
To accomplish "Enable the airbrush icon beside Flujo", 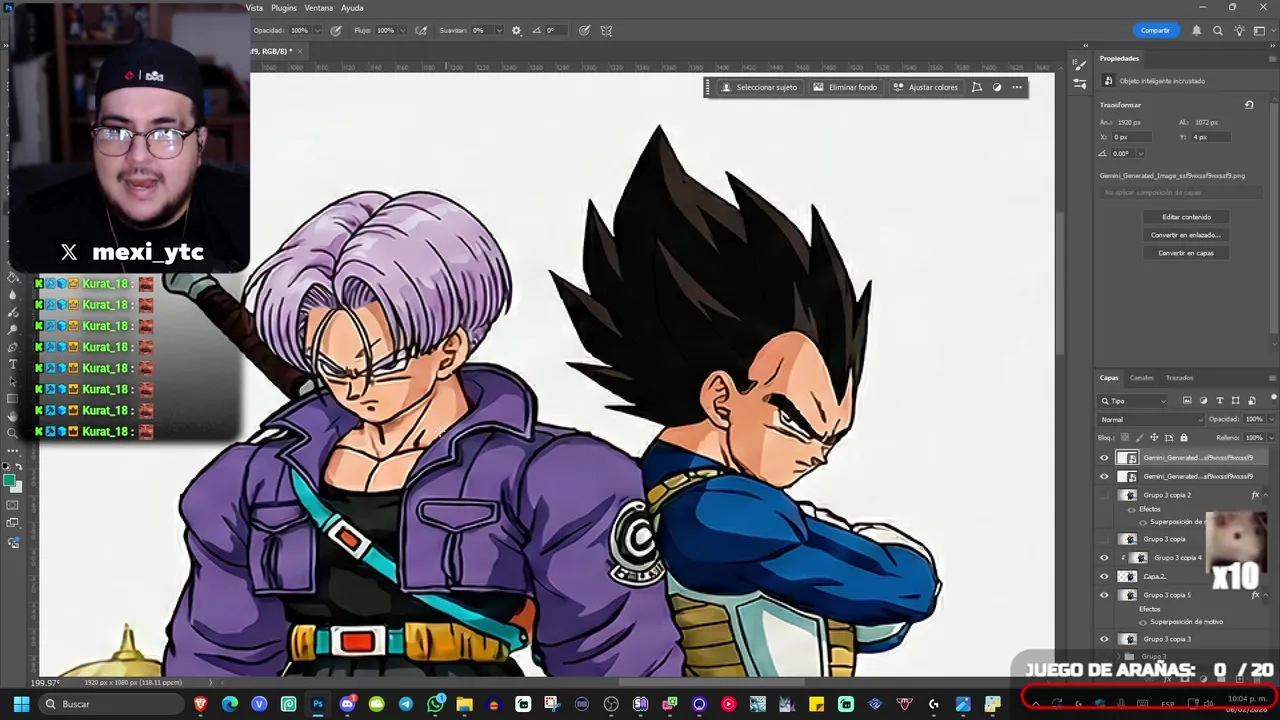I will (x=421, y=31).
